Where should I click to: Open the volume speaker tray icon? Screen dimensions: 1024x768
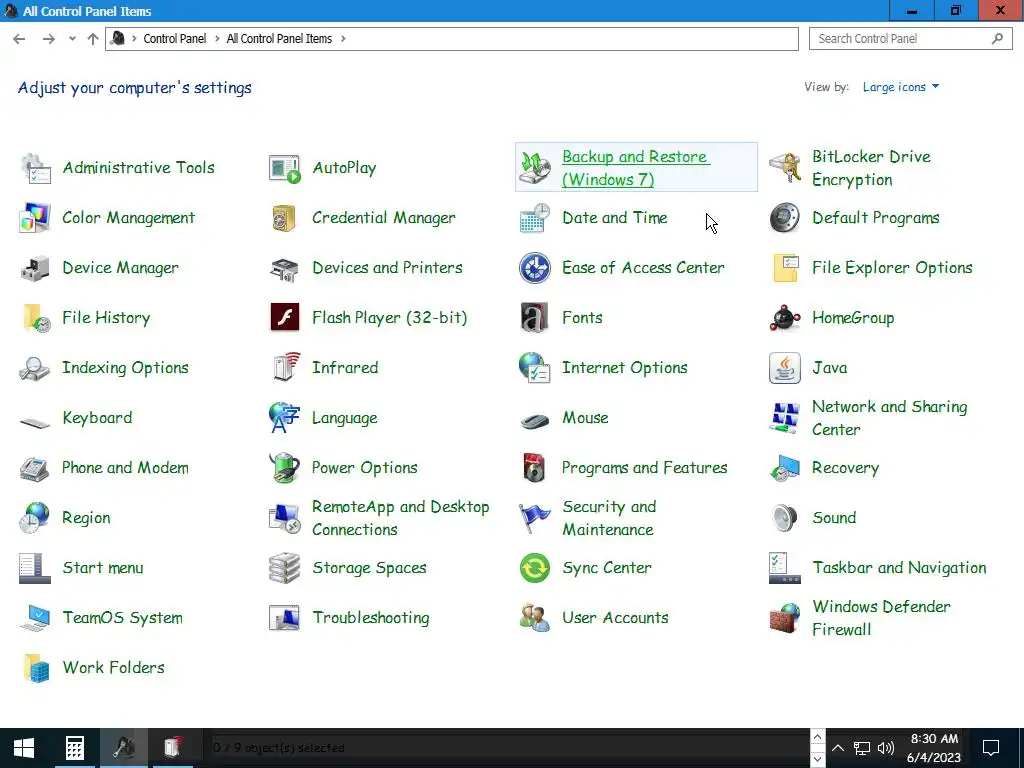pyautogui.click(x=886, y=748)
